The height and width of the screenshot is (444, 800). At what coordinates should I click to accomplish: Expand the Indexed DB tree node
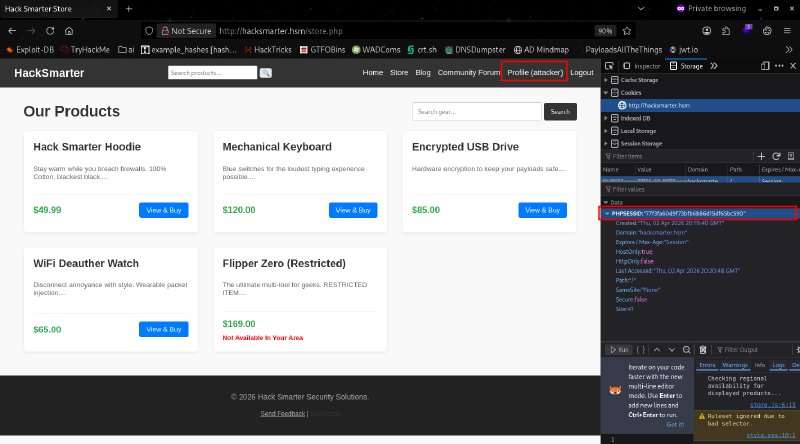(x=606, y=118)
